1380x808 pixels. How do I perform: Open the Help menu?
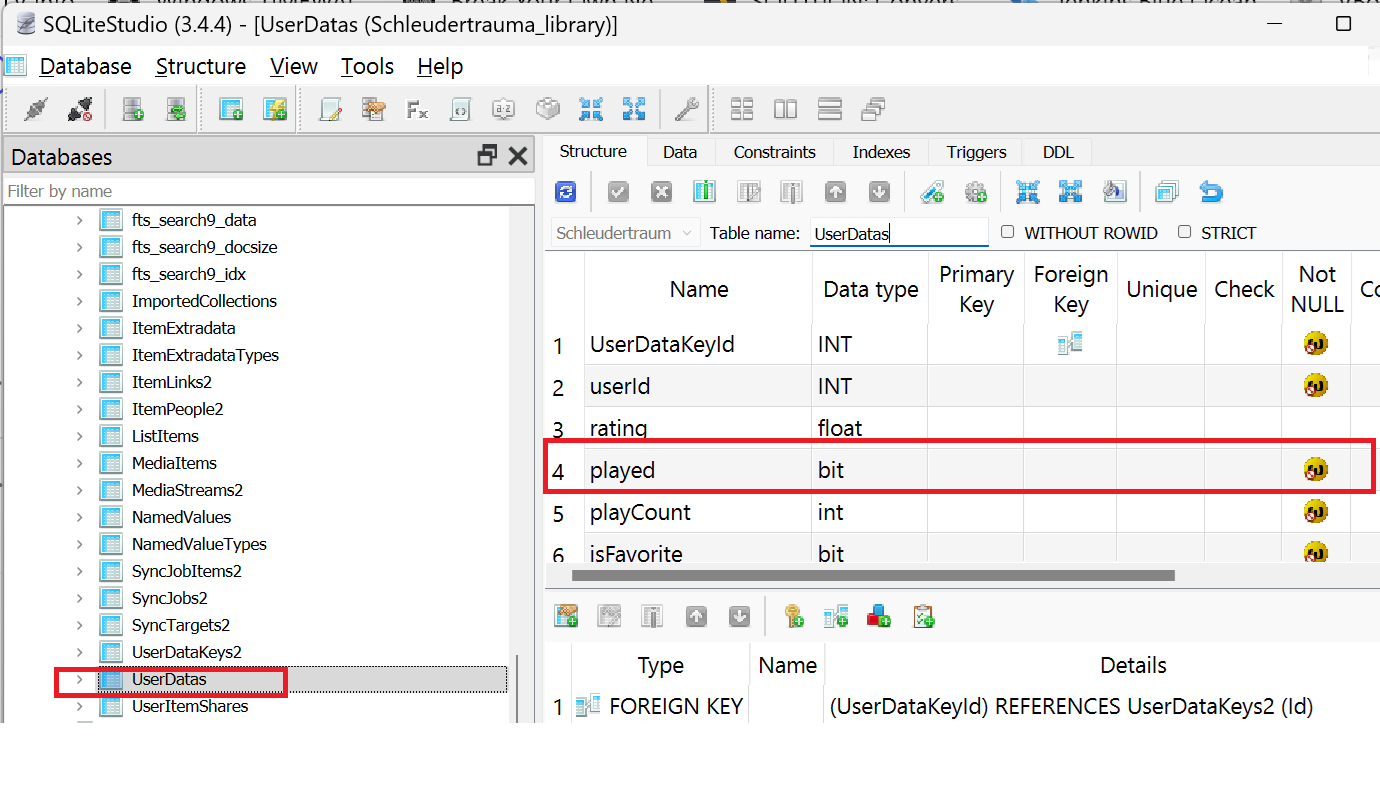pyautogui.click(x=440, y=66)
